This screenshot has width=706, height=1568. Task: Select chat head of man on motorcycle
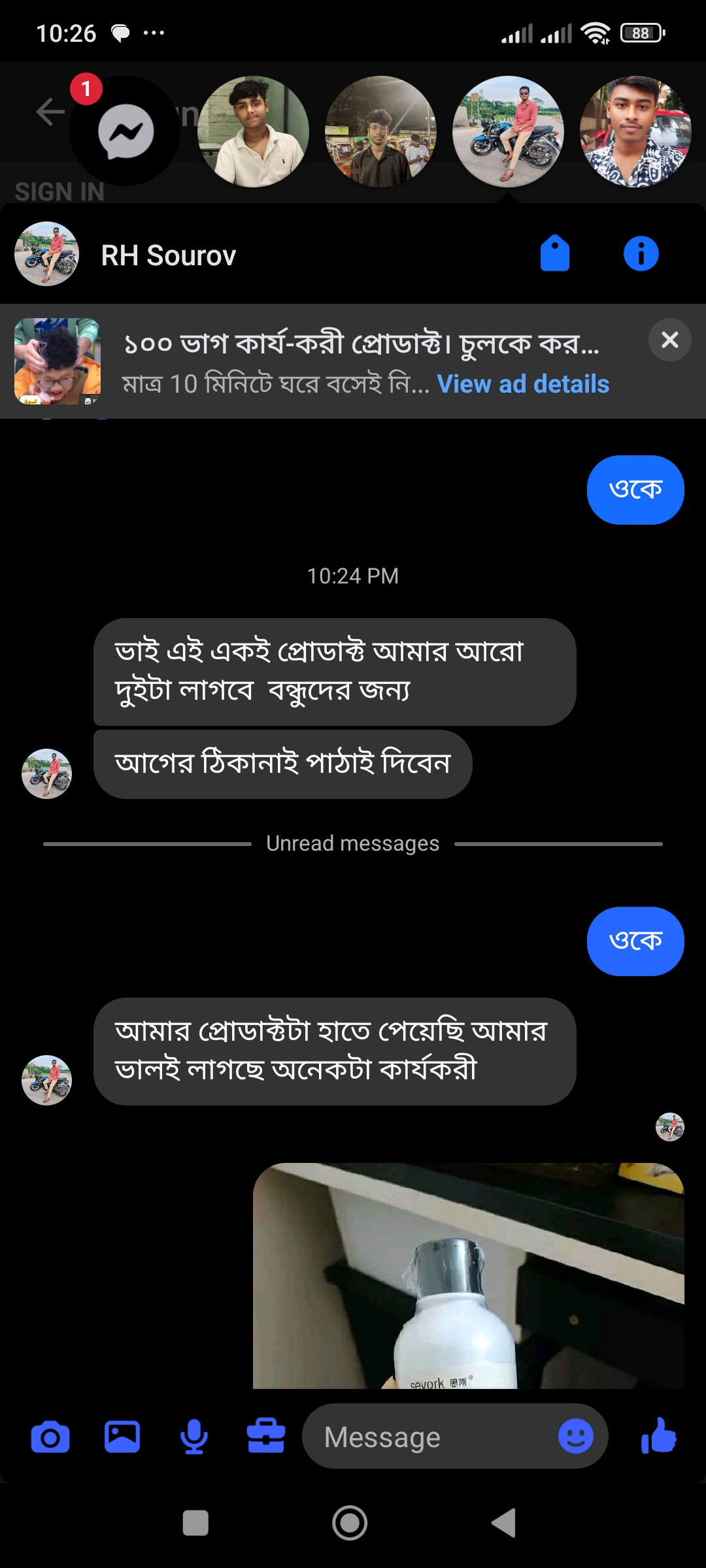coord(508,131)
